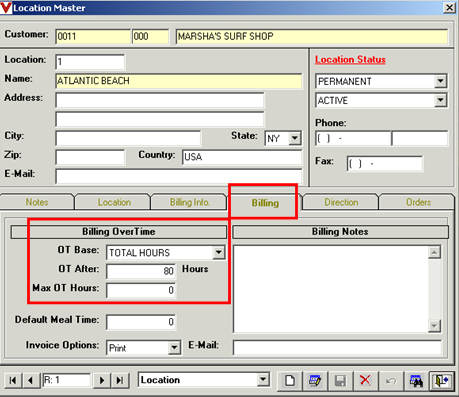The width and height of the screenshot is (459, 397).
Task: Click the Fax number field
Action: [385, 164]
